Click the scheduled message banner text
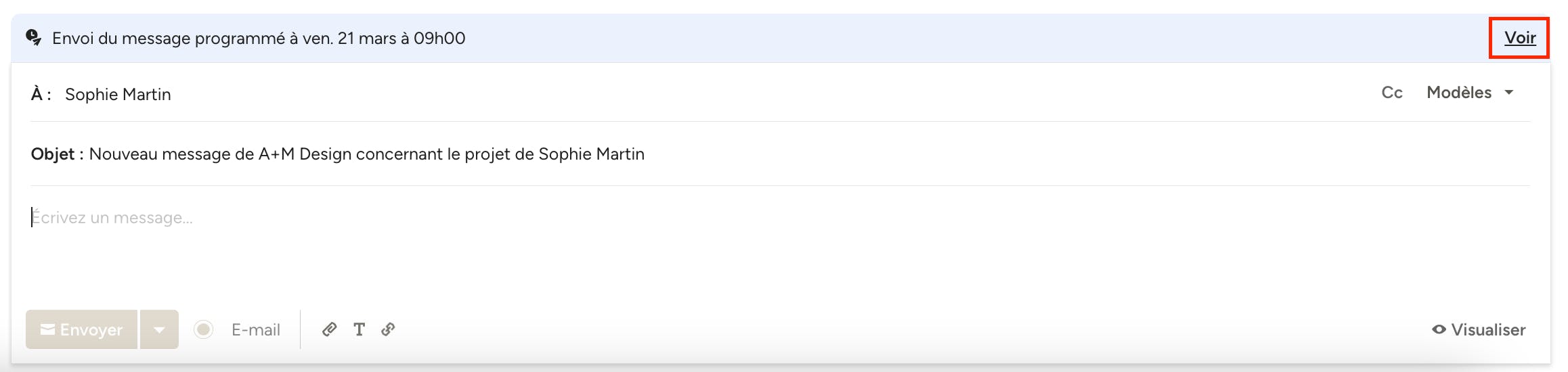The width and height of the screenshot is (1568, 372). coord(259,39)
